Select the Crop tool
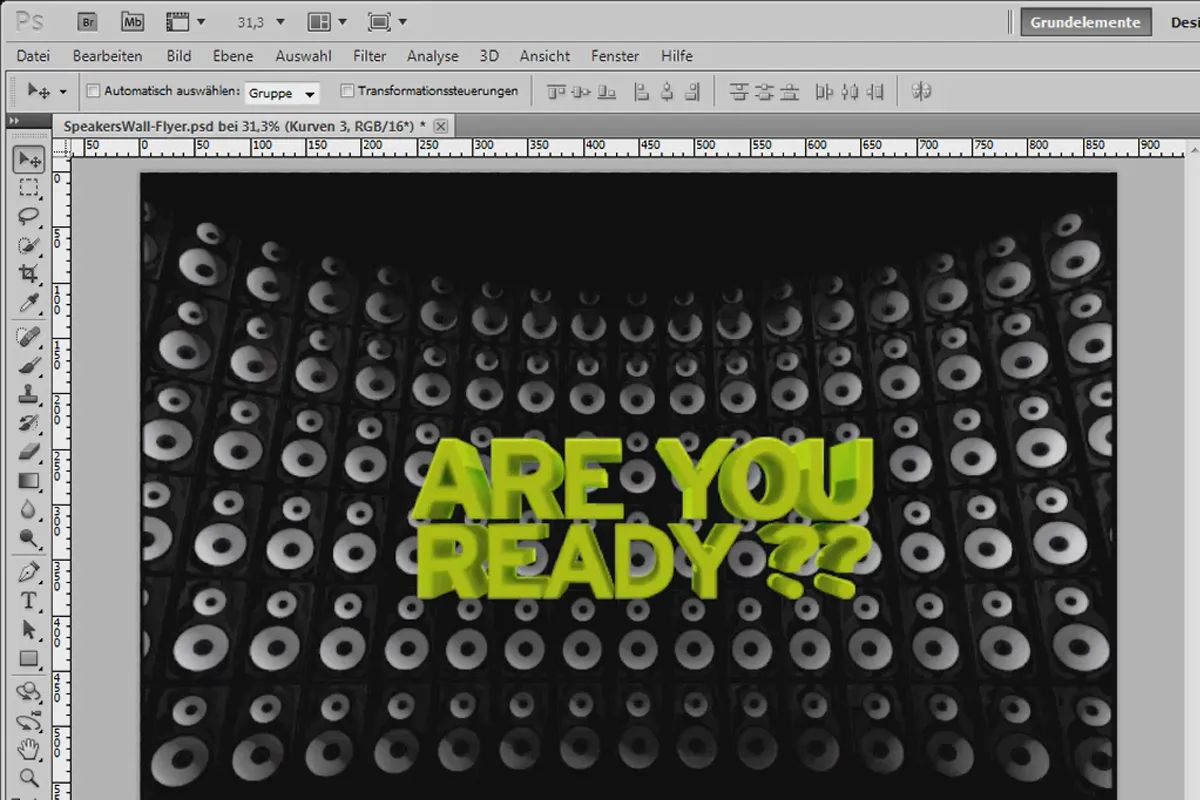The height and width of the screenshot is (800, 1200). coord(28,273)
